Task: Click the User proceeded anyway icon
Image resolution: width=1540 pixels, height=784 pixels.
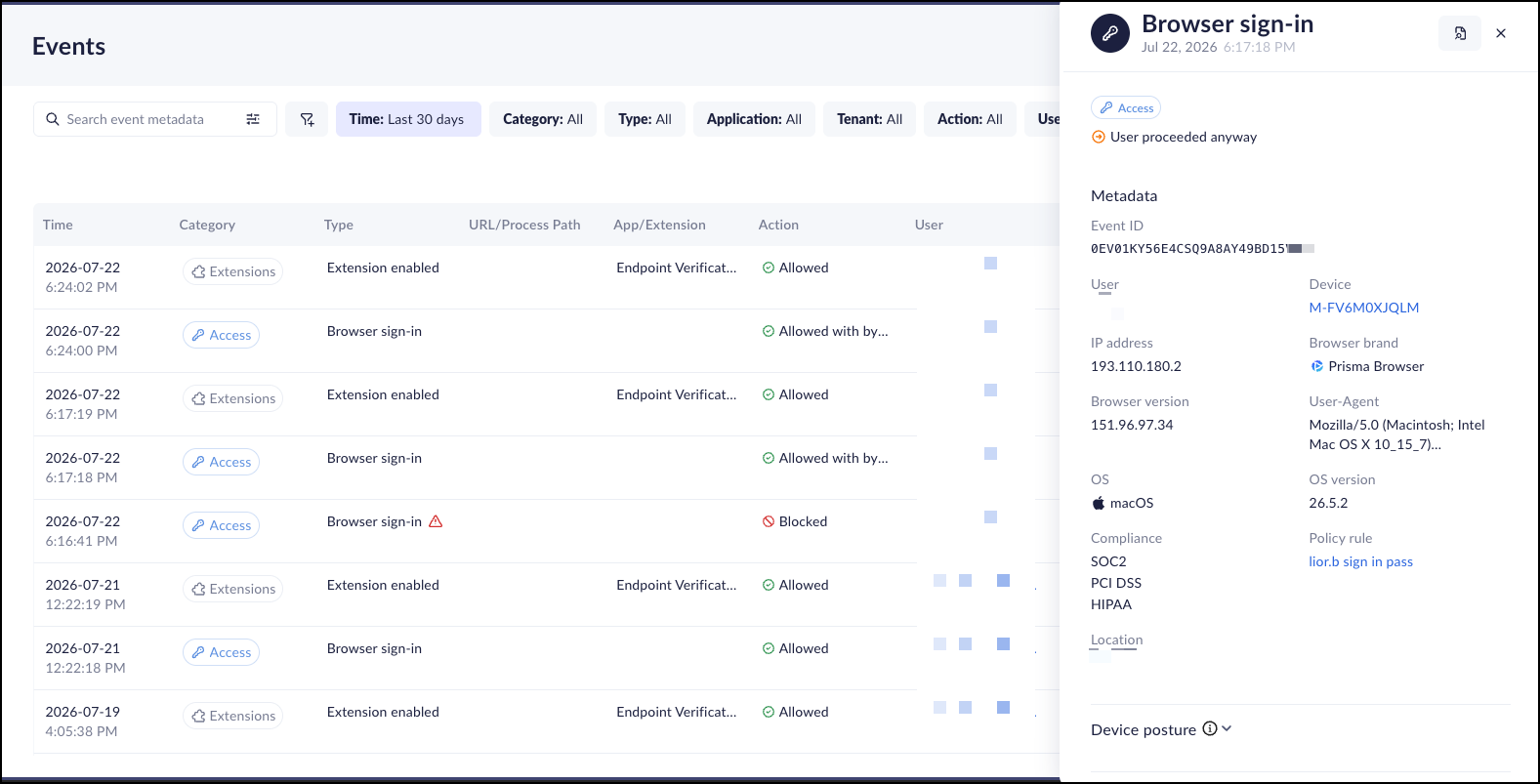Action: click(x=1099, y=137)
